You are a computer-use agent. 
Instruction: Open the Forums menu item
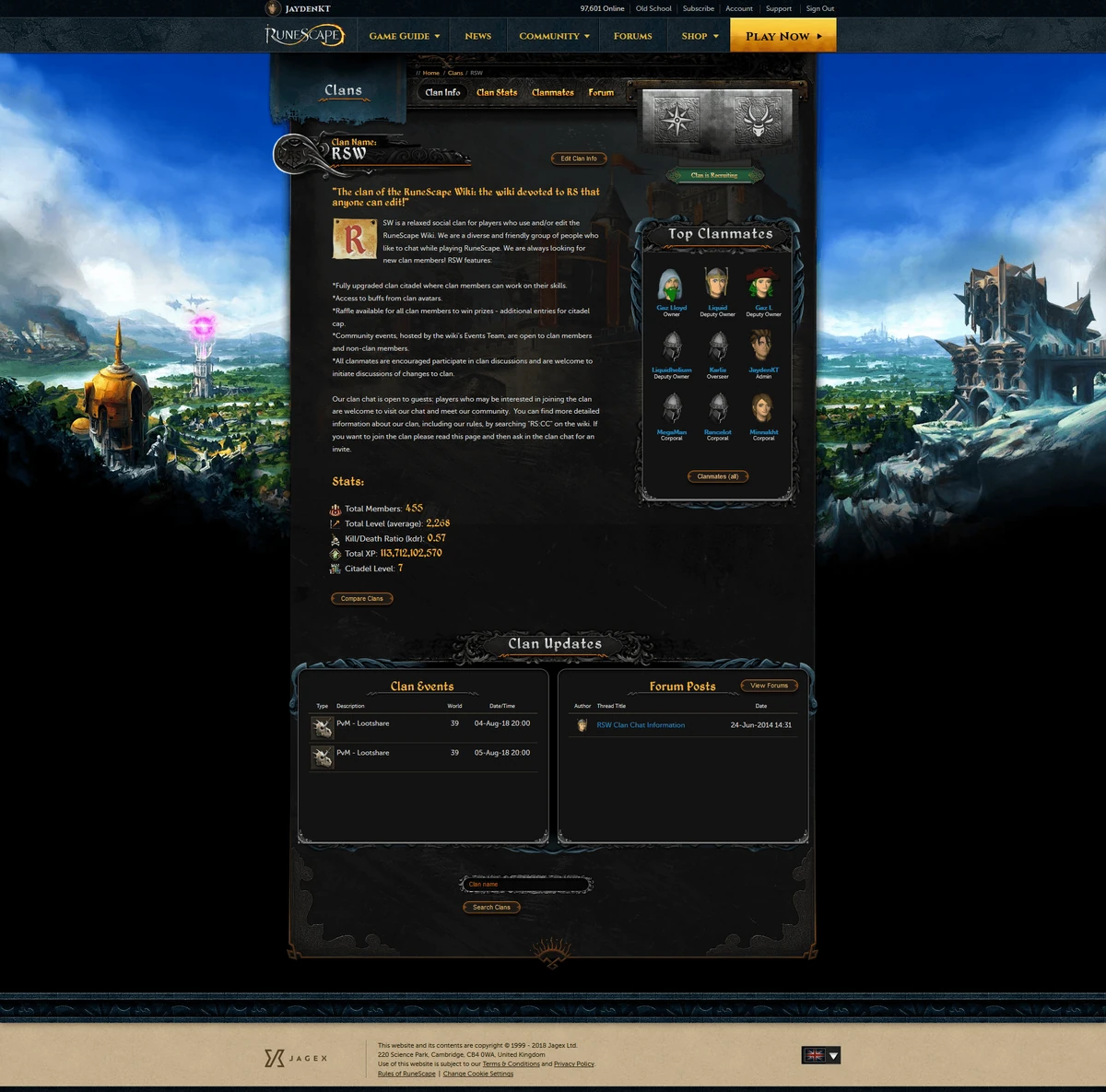632,36
